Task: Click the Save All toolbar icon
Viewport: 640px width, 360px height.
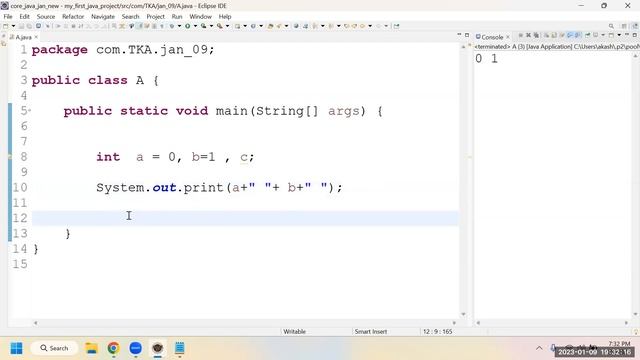Action: click(x=29, y=26)
